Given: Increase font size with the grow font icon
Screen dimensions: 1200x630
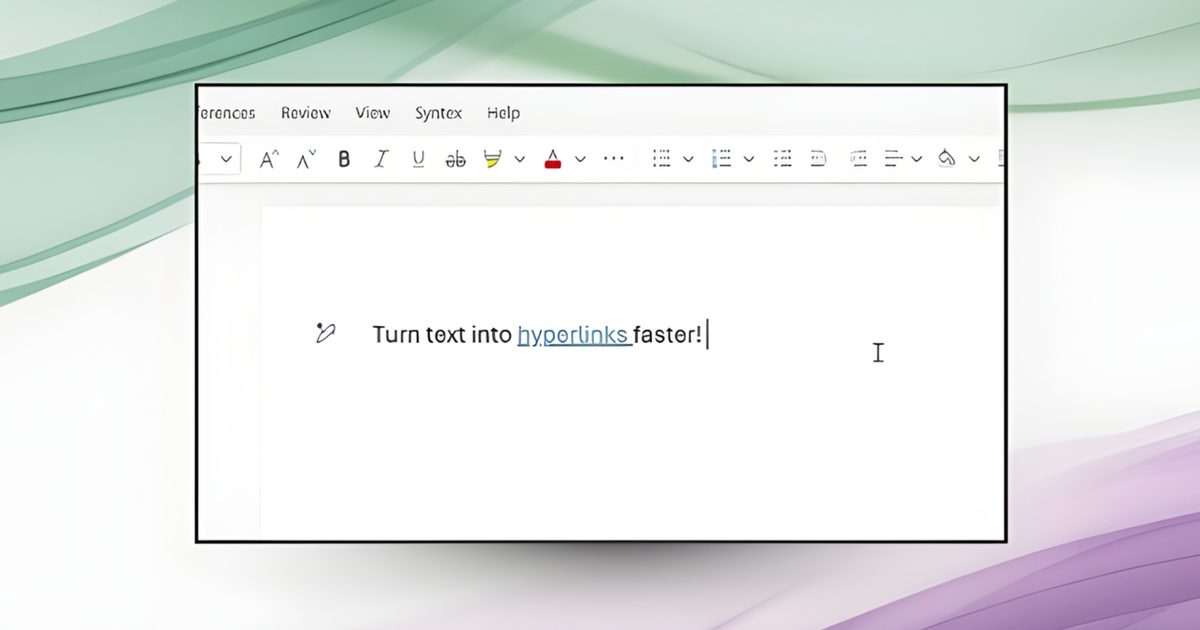Looking at the screenshot, I should pos(268,159).
